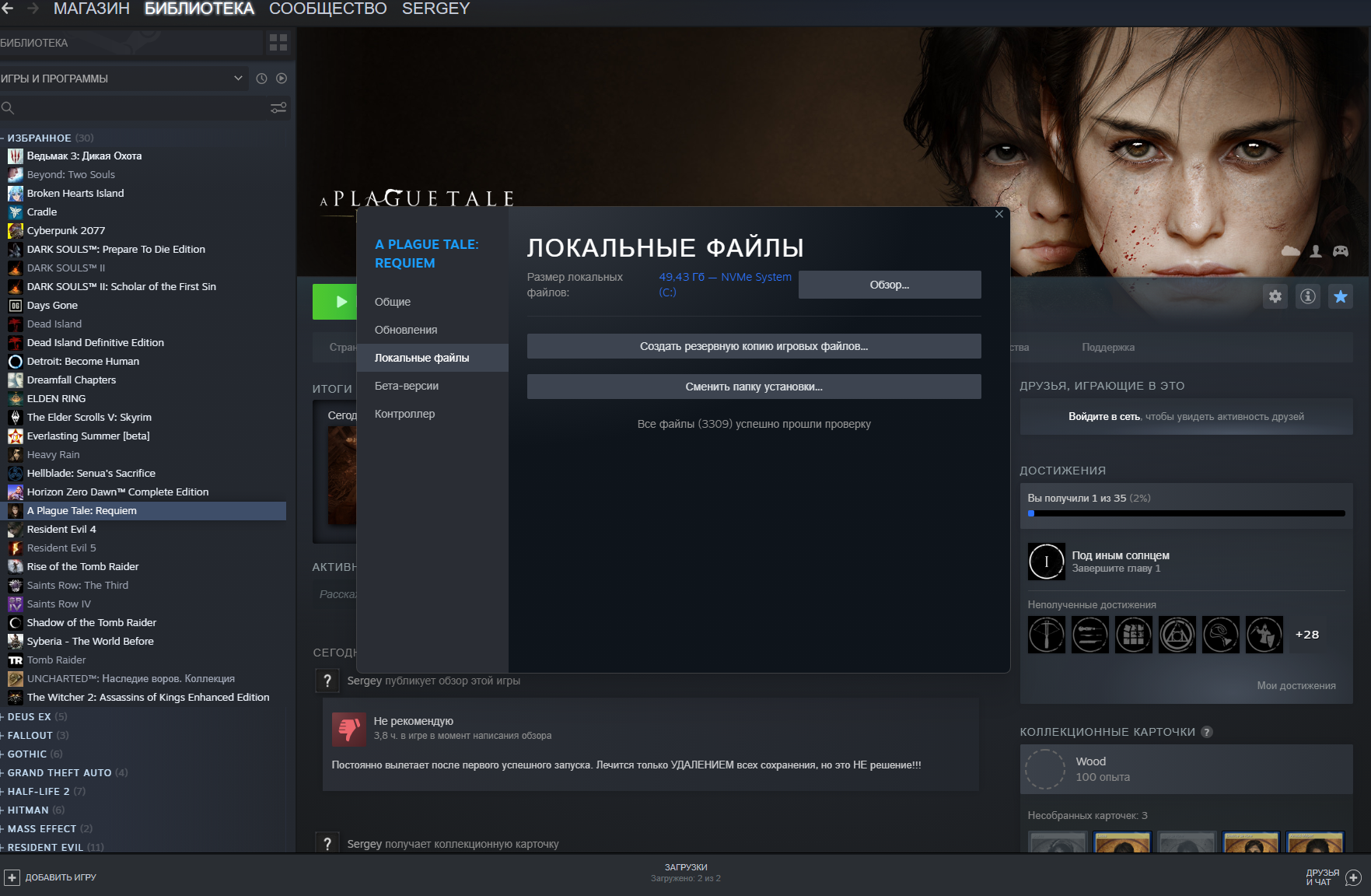Switch to 'Обновления' properties tab
Image resolution: width=1371 pixels, height=896 pixels.
pos(432,330)
